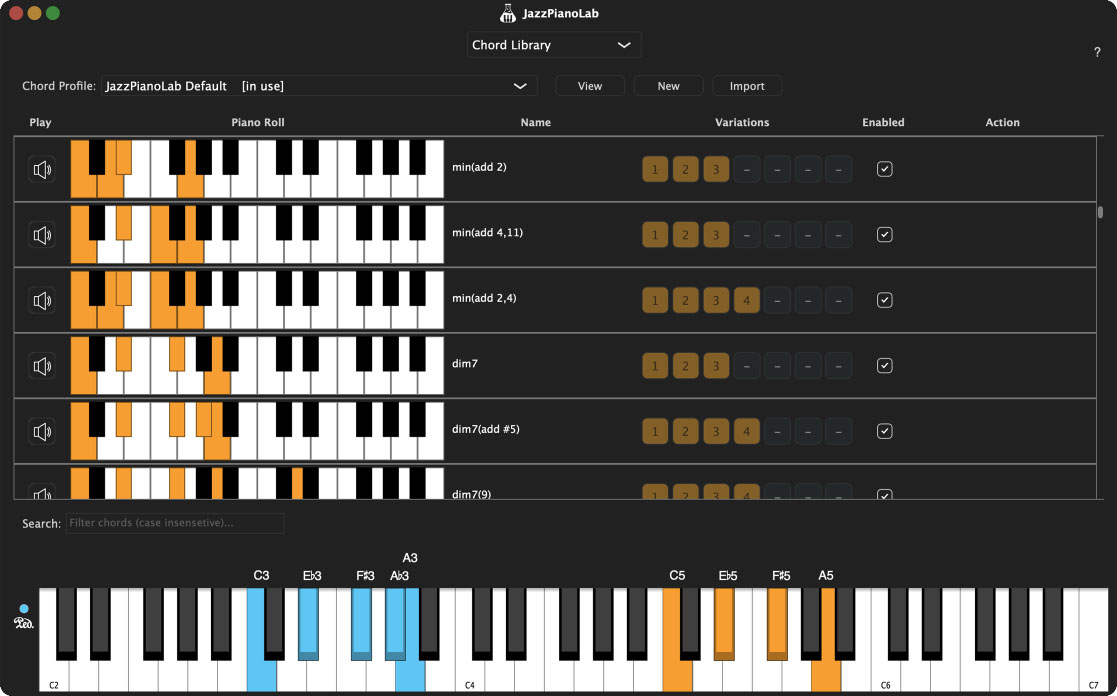The width and height of the screenshot is (1117, 696).
Task: Create a new chord profile with New
Action: coord(668,86)
